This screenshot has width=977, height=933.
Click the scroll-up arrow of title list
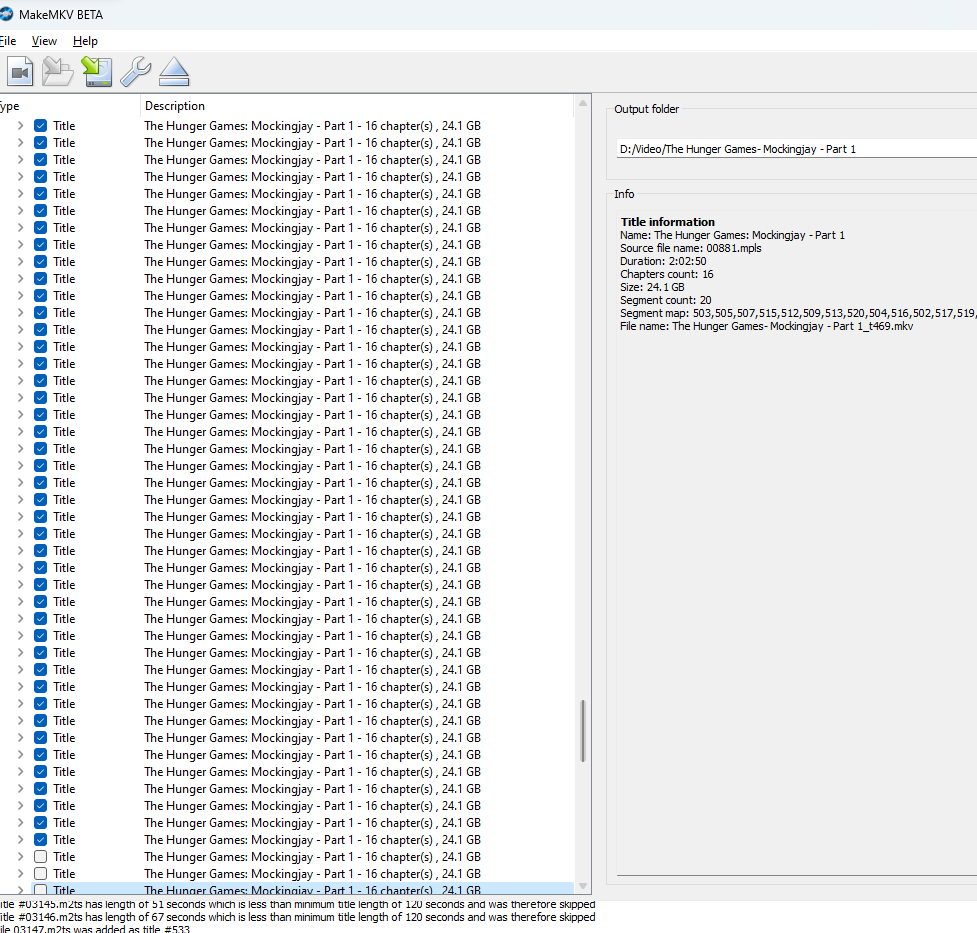(583, 104)
